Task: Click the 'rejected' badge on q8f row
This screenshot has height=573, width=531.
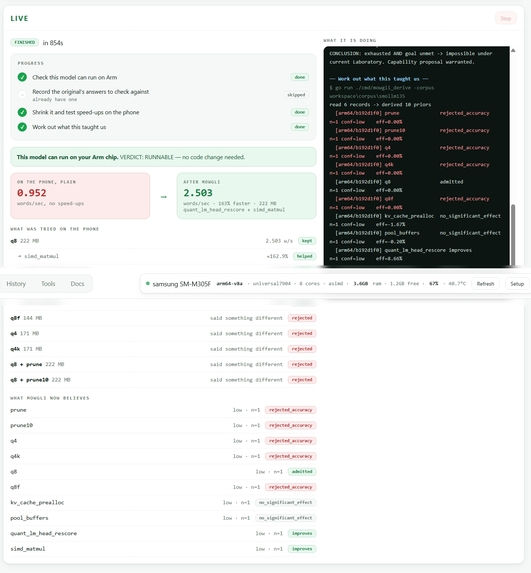Action: click(302, 318)
